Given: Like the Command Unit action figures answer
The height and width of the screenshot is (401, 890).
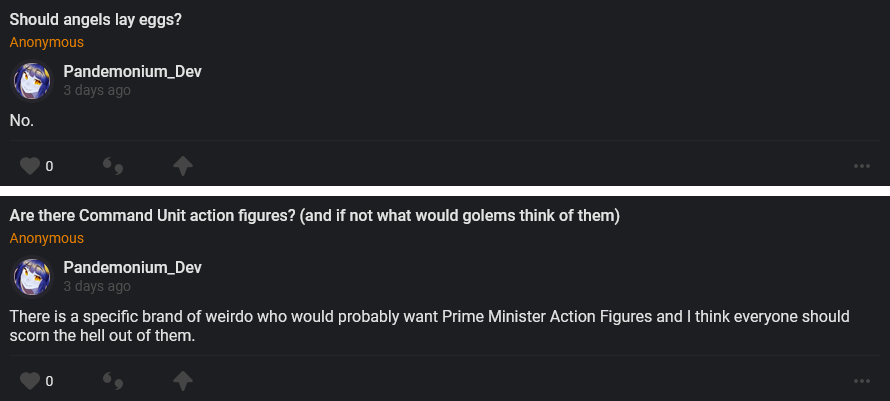Looking at the screenshot, I should pyautogui.click(x=30, y=381).
